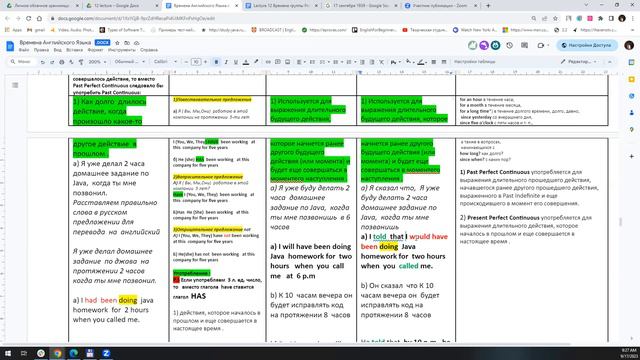Viewport: 640px width, 360px height.
Task: Open the Инструменты menu
Action: (122, 50)
